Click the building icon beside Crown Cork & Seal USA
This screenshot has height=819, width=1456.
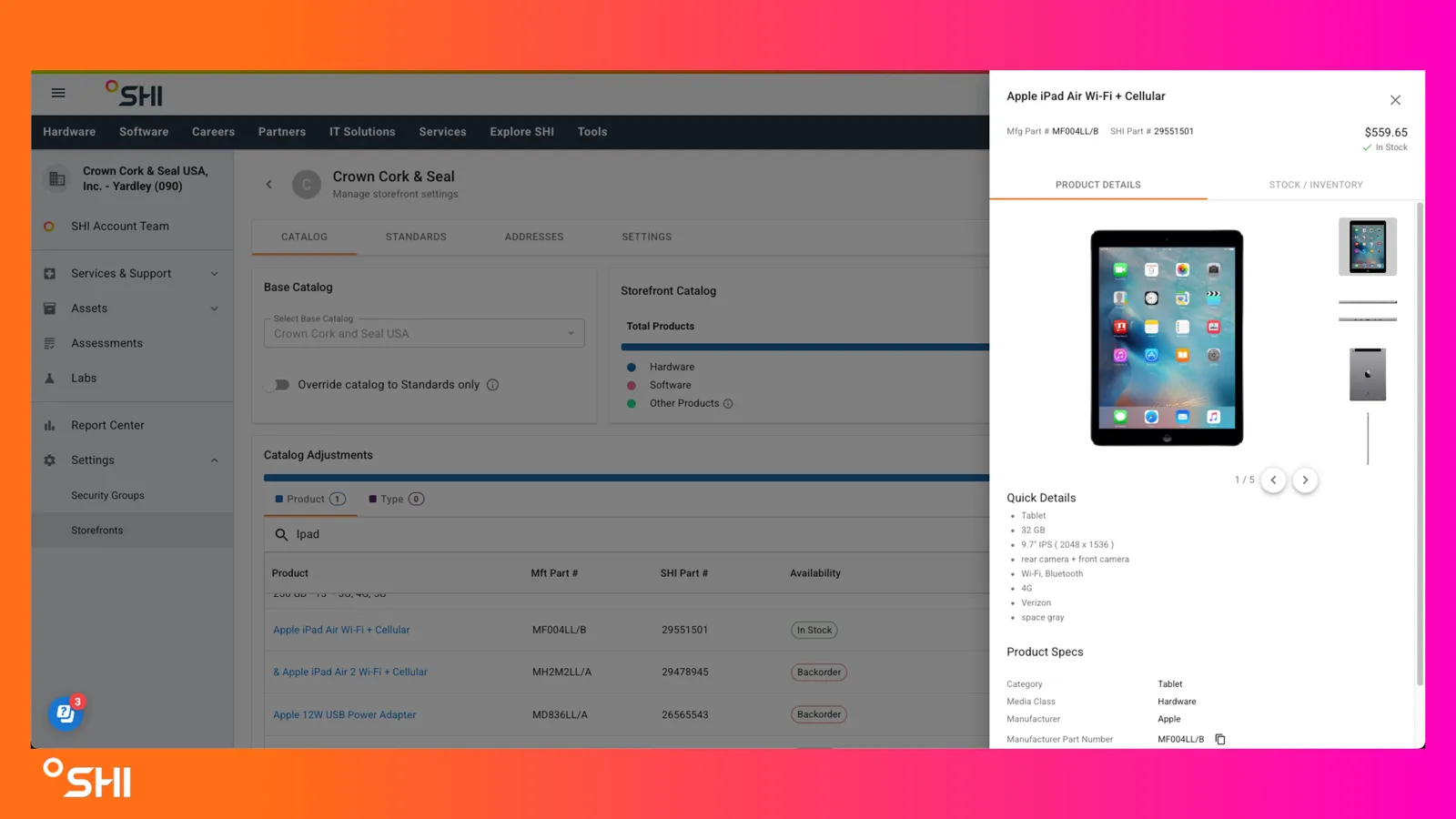[x=57, y=179]
